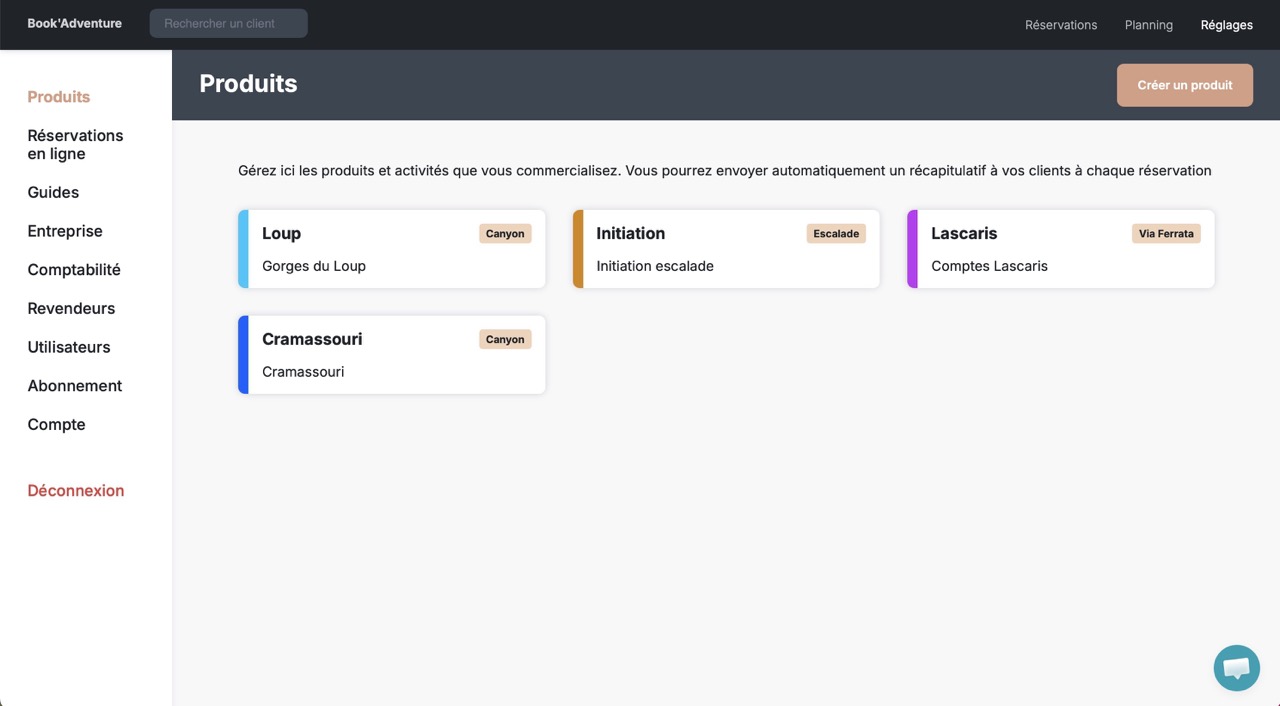
Task: Open the chat support widget icon
Action: click(1236, 668)
